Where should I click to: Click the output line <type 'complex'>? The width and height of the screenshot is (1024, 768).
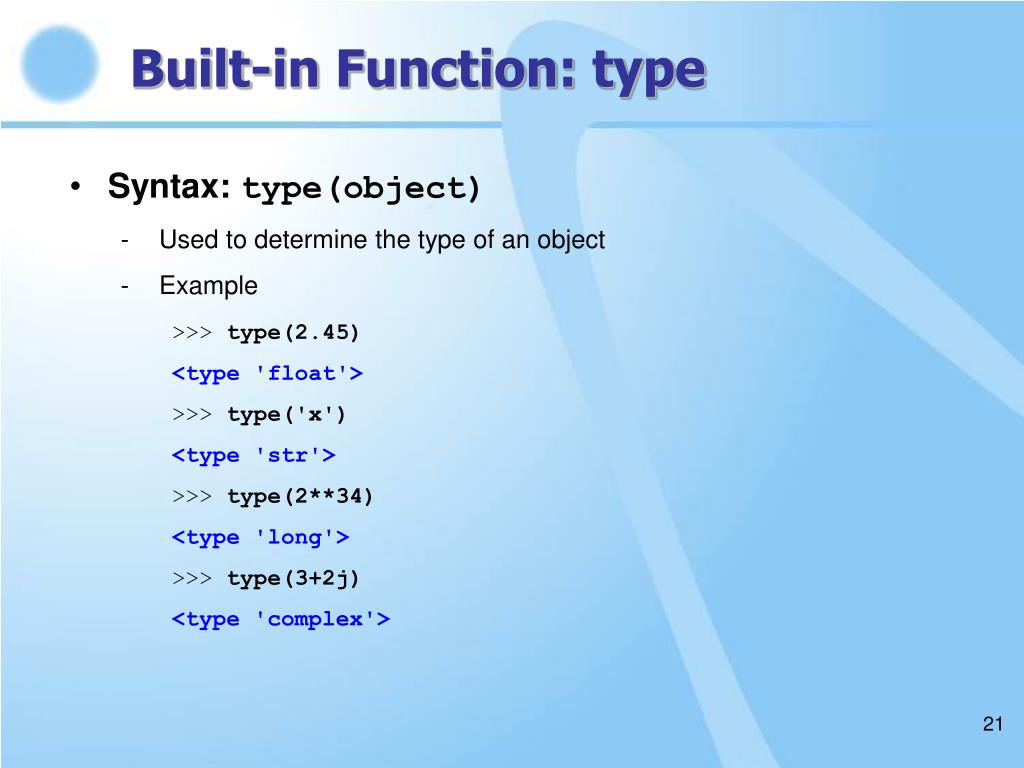pos(281,619)
